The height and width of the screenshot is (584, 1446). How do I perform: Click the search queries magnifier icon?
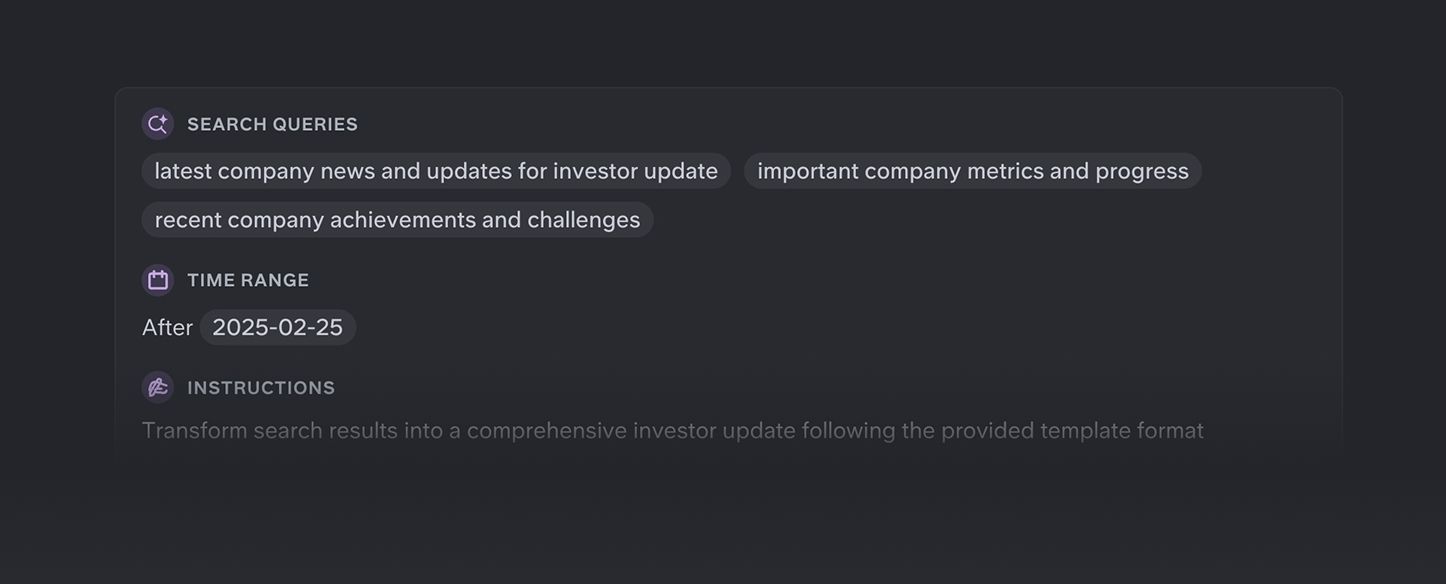click(x=158, y=124)
